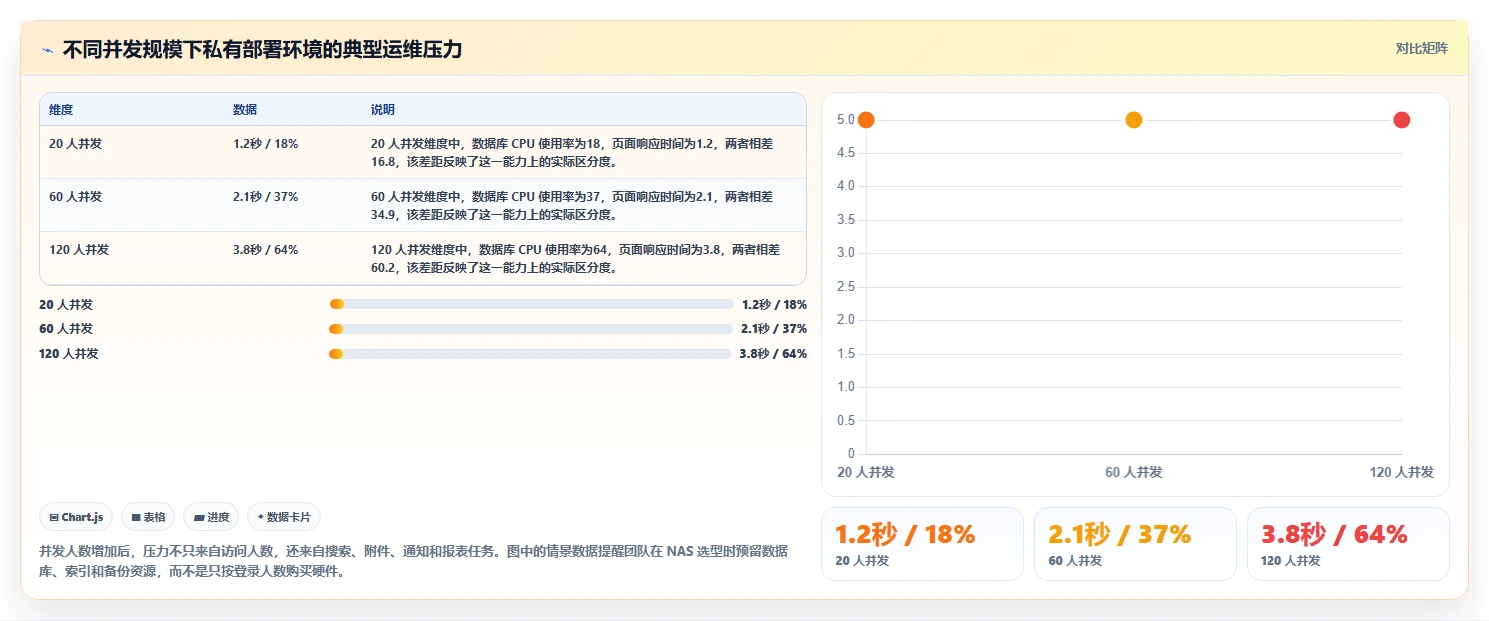Click the 3.8秒 / 64% value beside progress bar
This screenshot has height=621, width=1489.
(773, 354)
